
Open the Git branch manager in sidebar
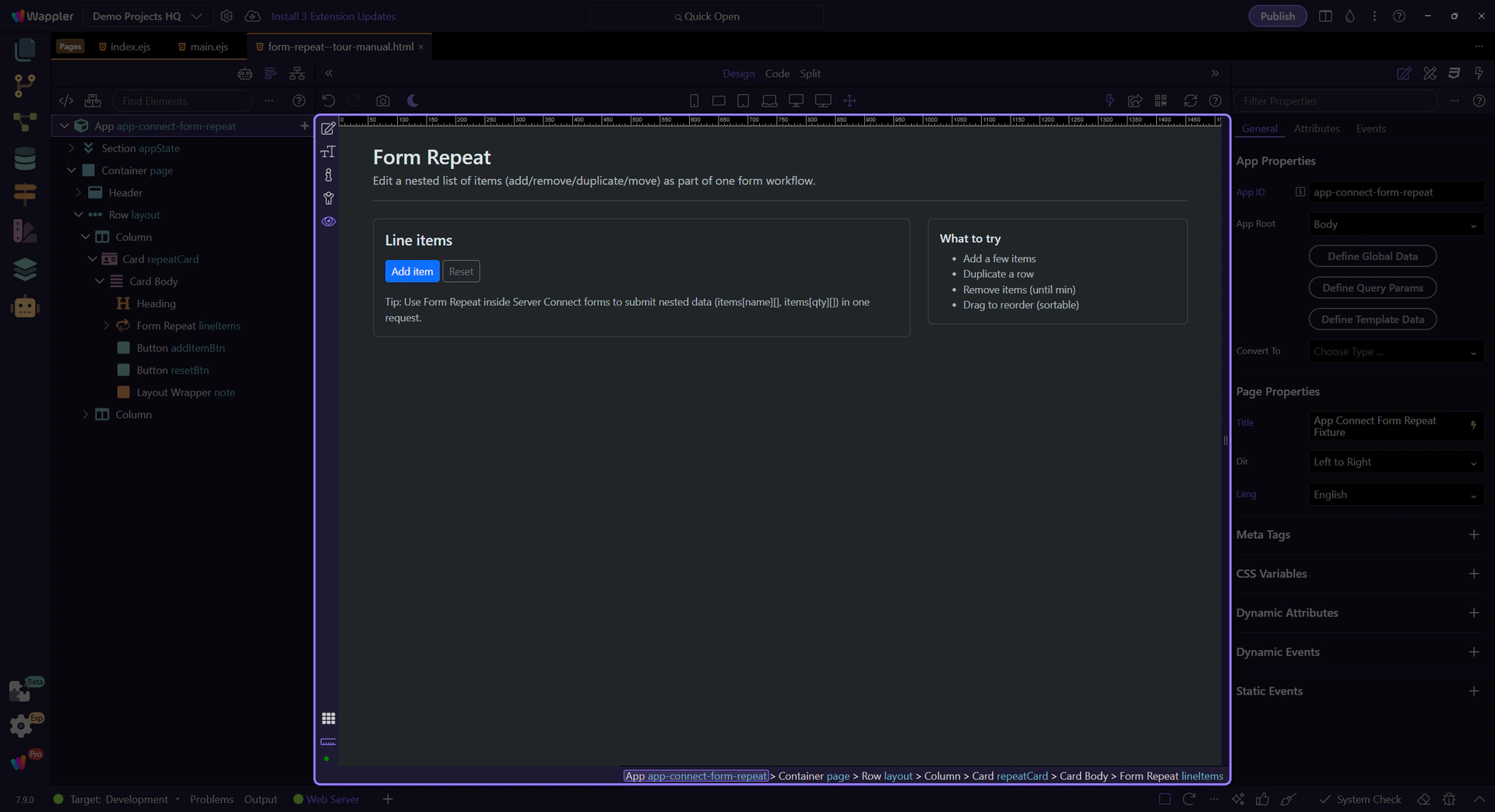click(25, 85)
